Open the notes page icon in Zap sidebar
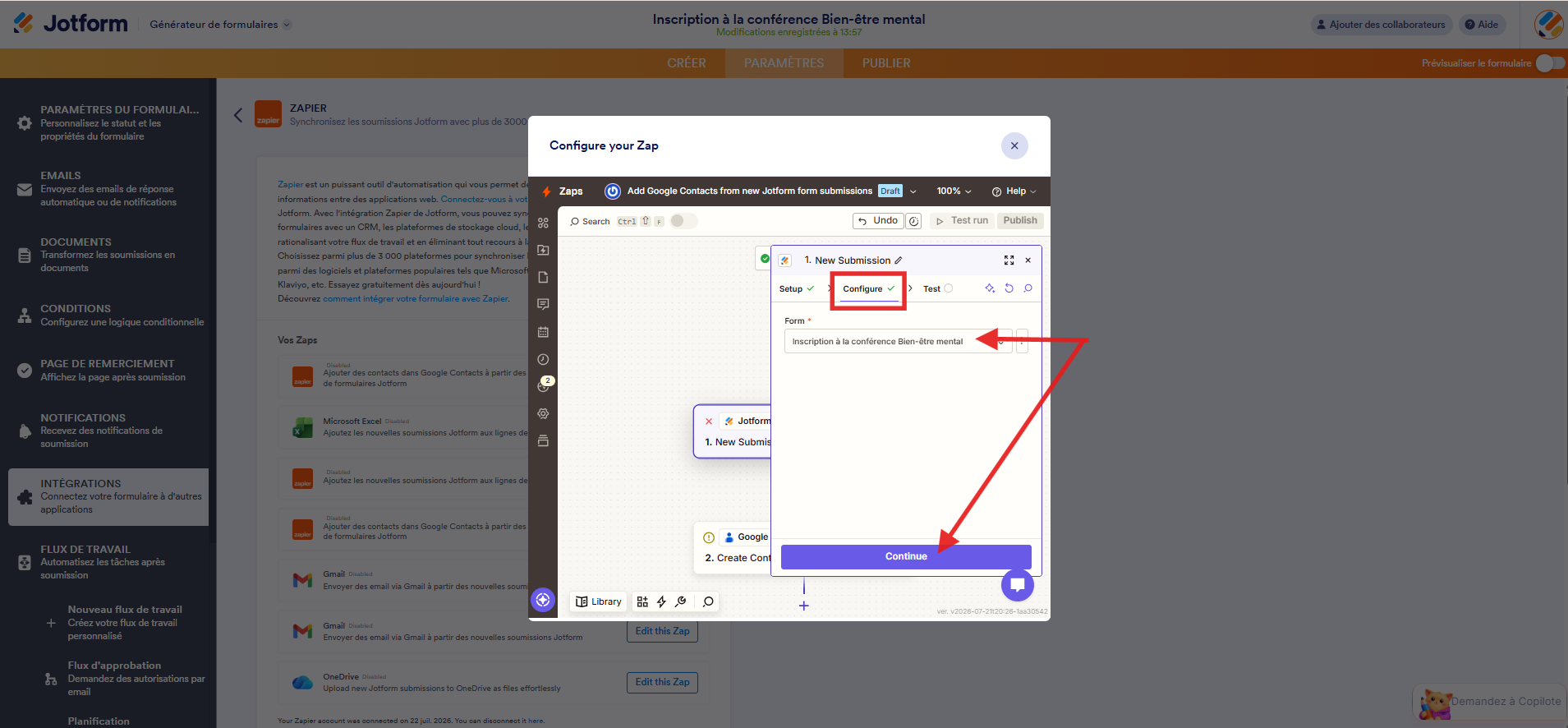Image resolution: width=1568 pixels, height=728 pixels. pyautogui.click(x=543, y=278)
